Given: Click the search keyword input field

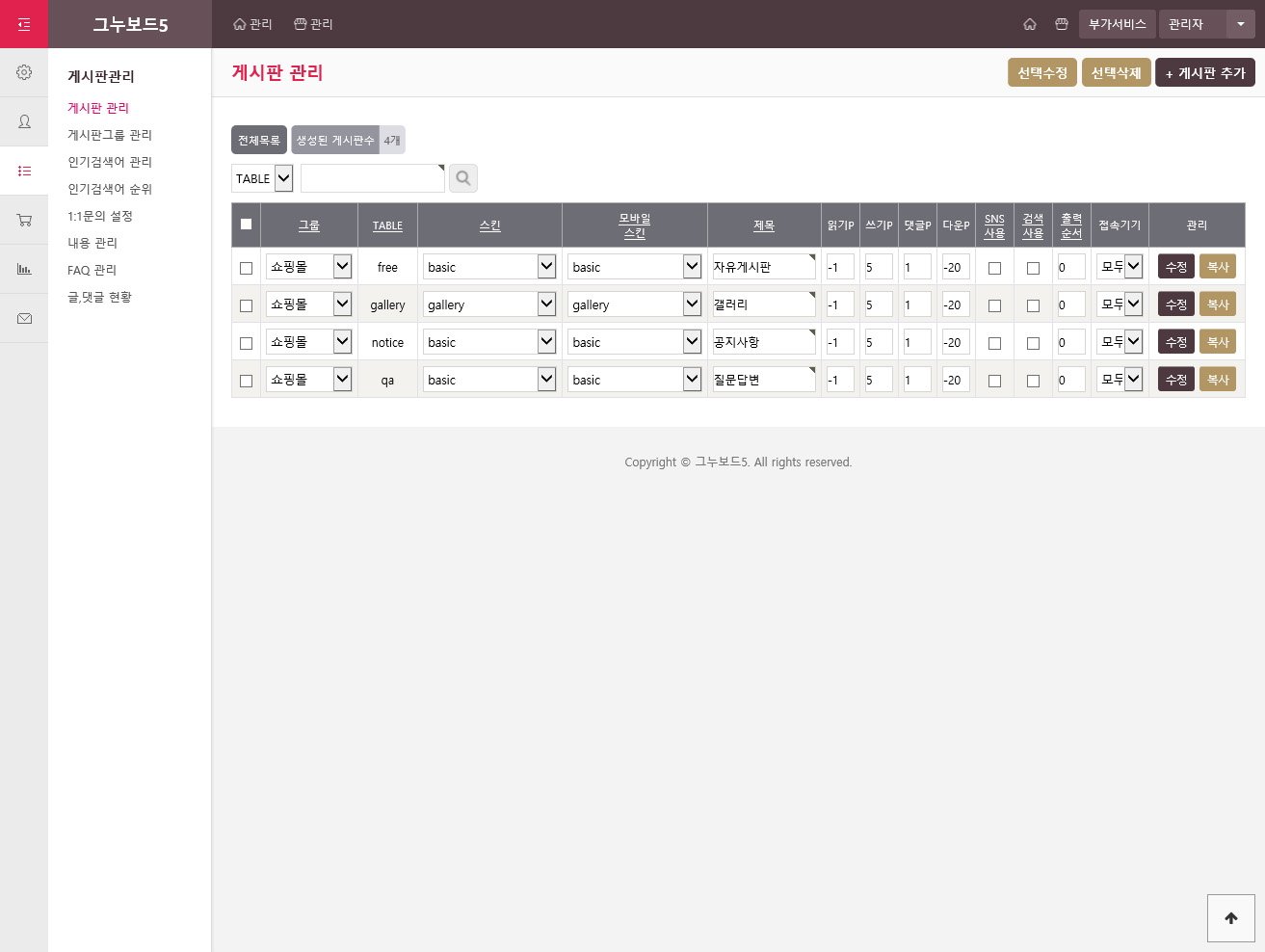Looking at the screenshot, I should (x=373, y=178).
